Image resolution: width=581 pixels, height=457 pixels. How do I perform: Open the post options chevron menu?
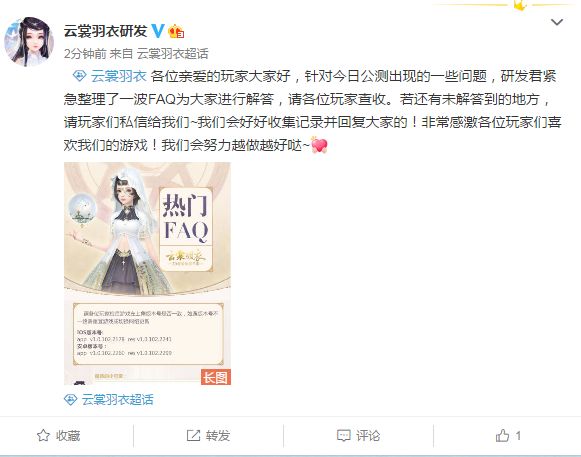click(557, 23)
